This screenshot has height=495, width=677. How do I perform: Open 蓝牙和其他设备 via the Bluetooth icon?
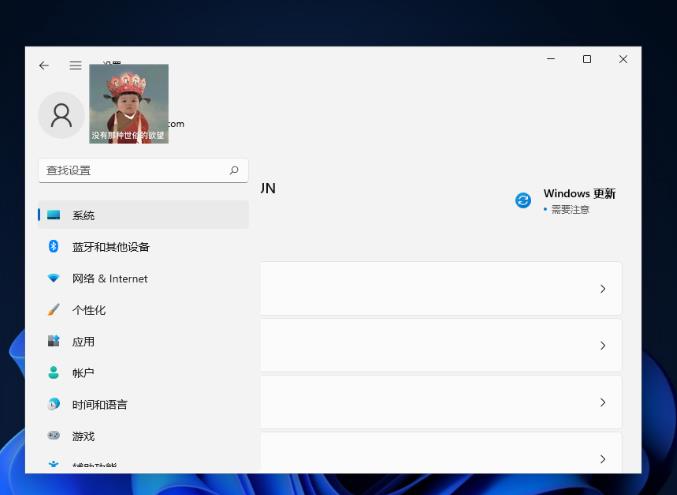pos(54,247)
